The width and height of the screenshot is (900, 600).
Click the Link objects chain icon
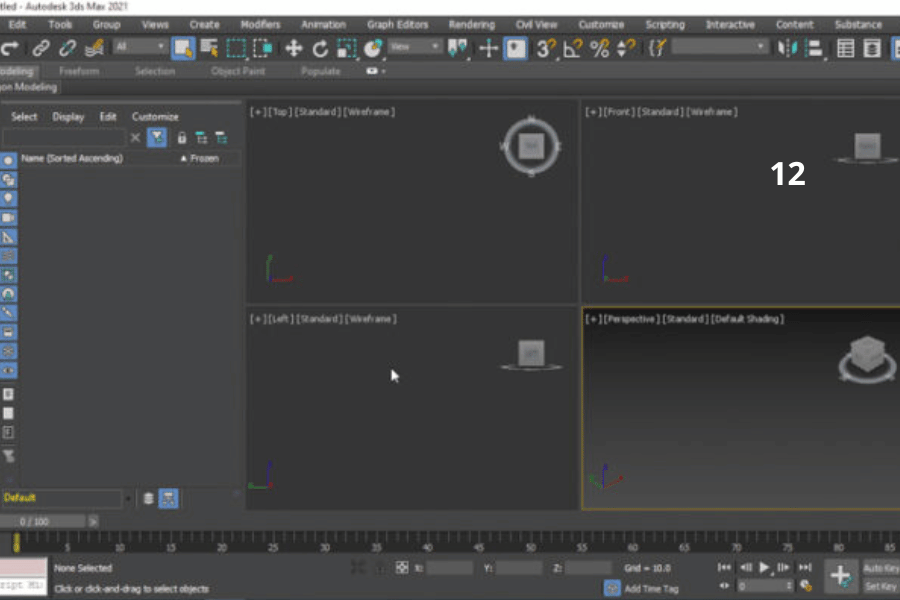[x=41, y=48]
